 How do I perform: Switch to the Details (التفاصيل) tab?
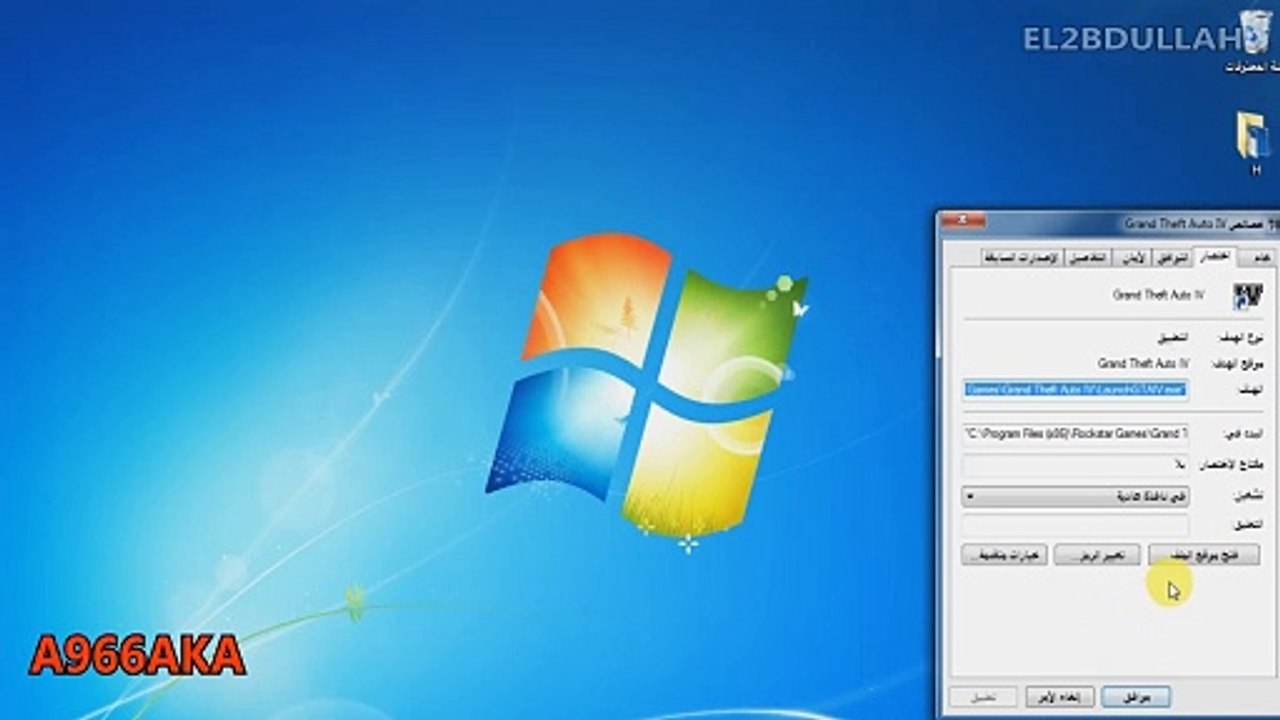click(x=1087, y=258)
